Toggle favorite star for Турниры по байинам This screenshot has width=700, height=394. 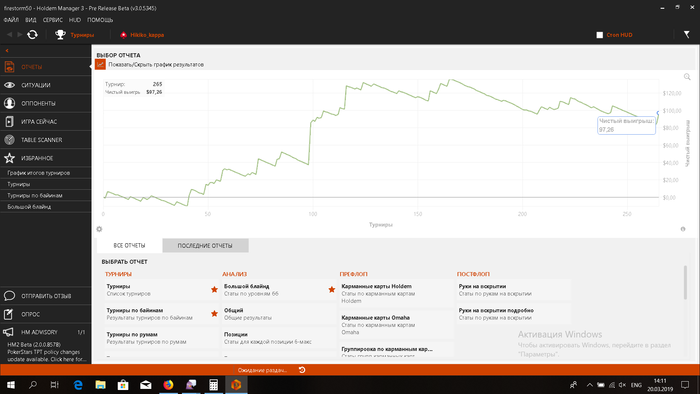click(x=214, y=314)
